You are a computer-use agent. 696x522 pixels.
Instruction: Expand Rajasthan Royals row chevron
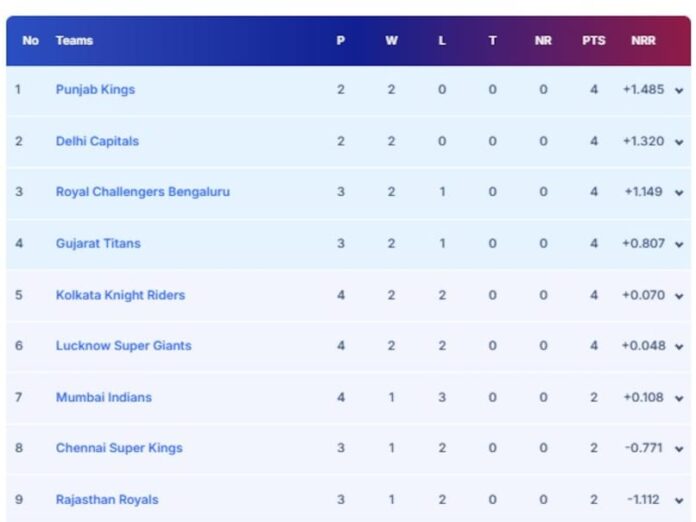click(x=679, y=501)
